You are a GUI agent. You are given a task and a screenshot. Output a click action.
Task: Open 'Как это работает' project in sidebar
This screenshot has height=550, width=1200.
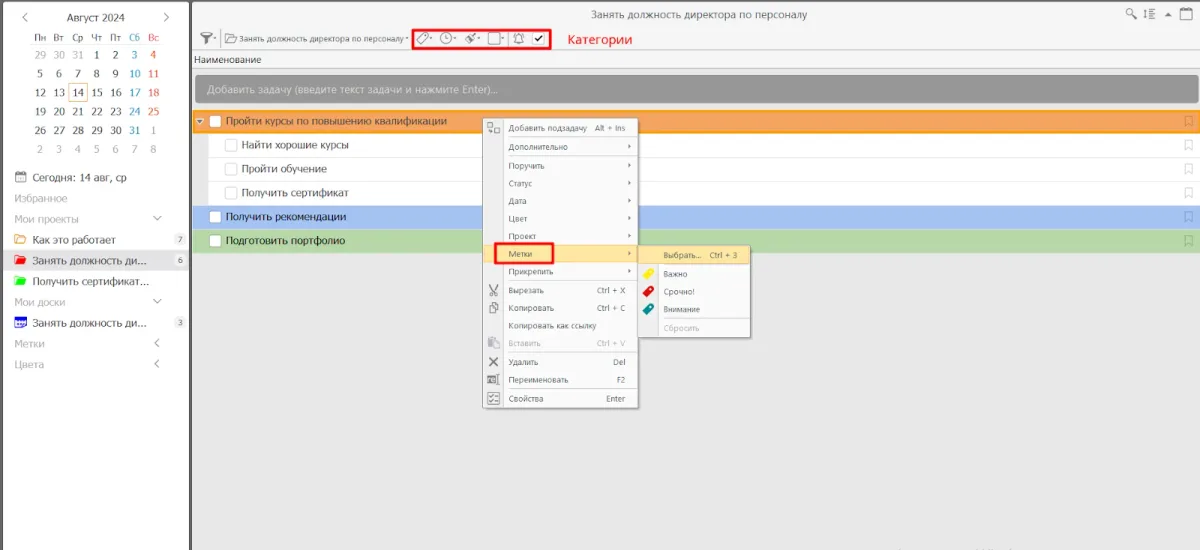[x=73, y=240]
